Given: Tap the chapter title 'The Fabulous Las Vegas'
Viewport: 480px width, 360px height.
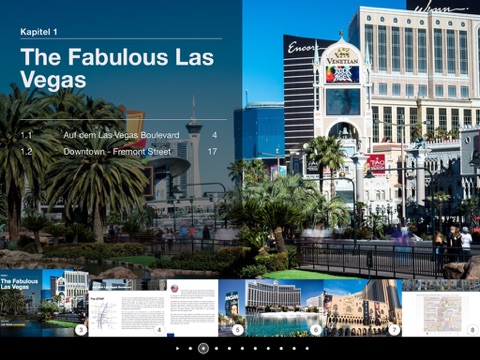Looking at the screenshot, I should click(117, 68).
